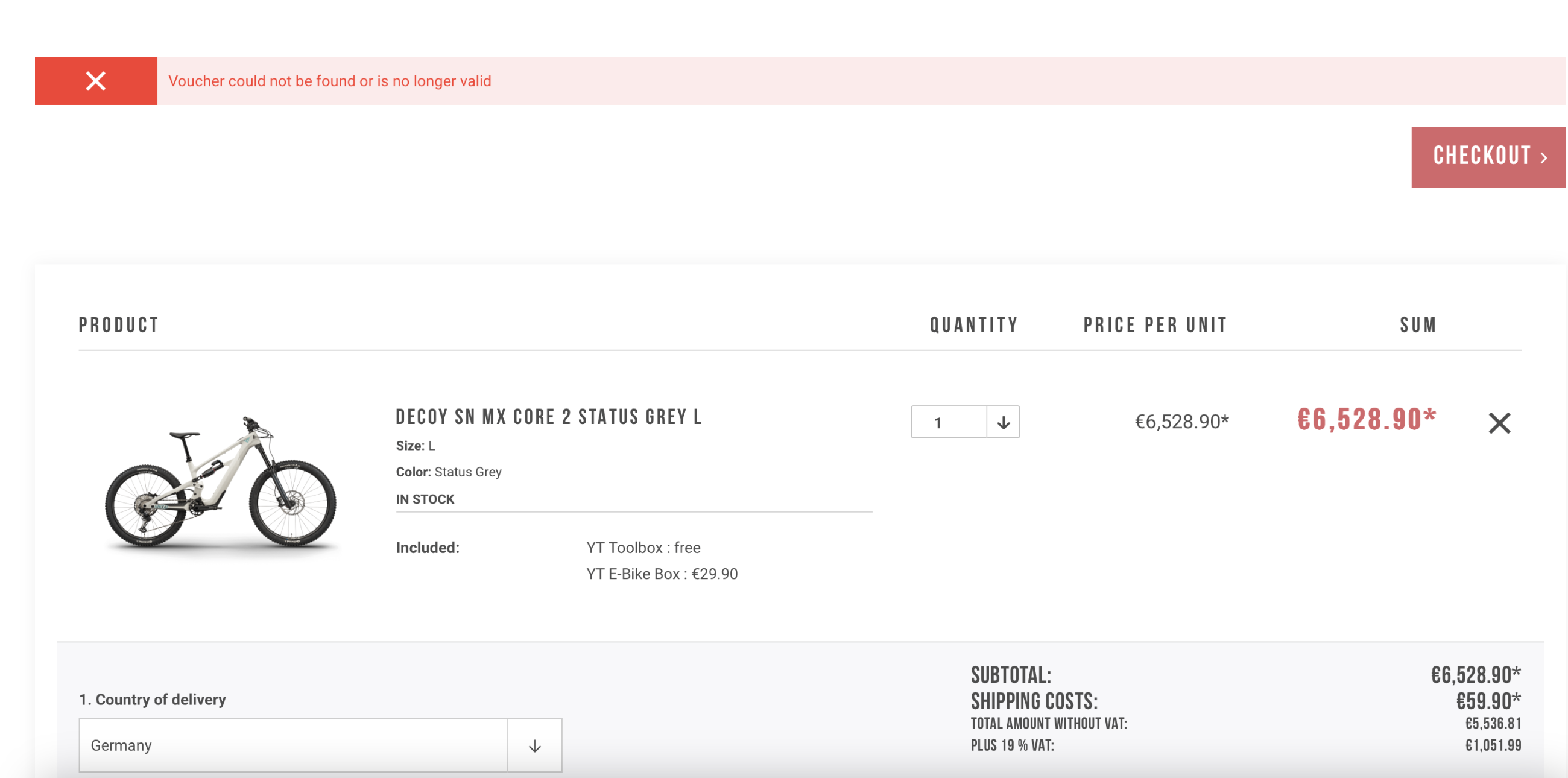Click the Decoy bike thumbnail image
The width and height of the screenshot is (1568, 778).
tap(220, 481)
